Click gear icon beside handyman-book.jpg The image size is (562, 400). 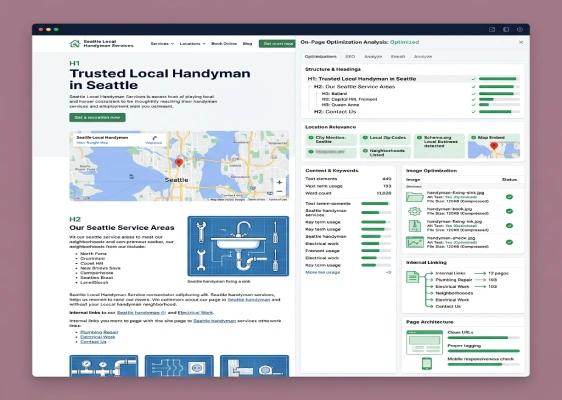click(x=415, y=211)
